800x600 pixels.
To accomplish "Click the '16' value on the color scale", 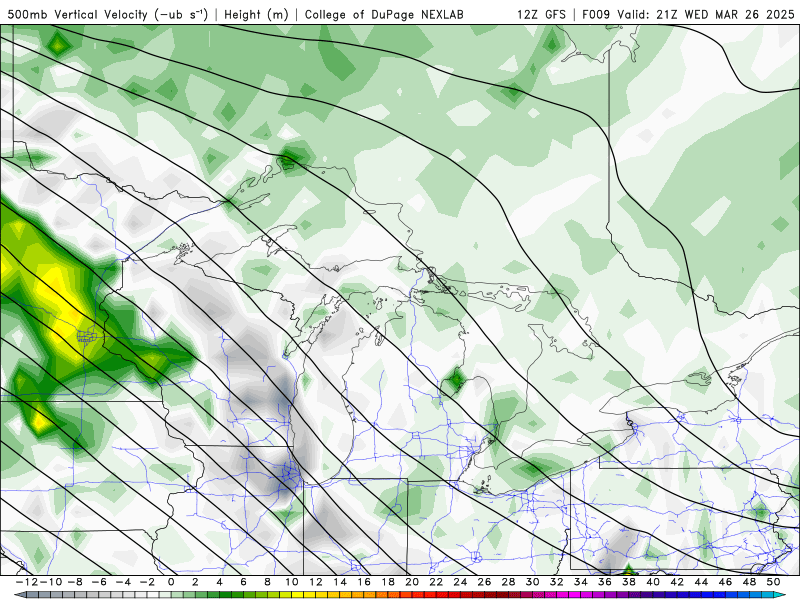I will coord(364,582).
